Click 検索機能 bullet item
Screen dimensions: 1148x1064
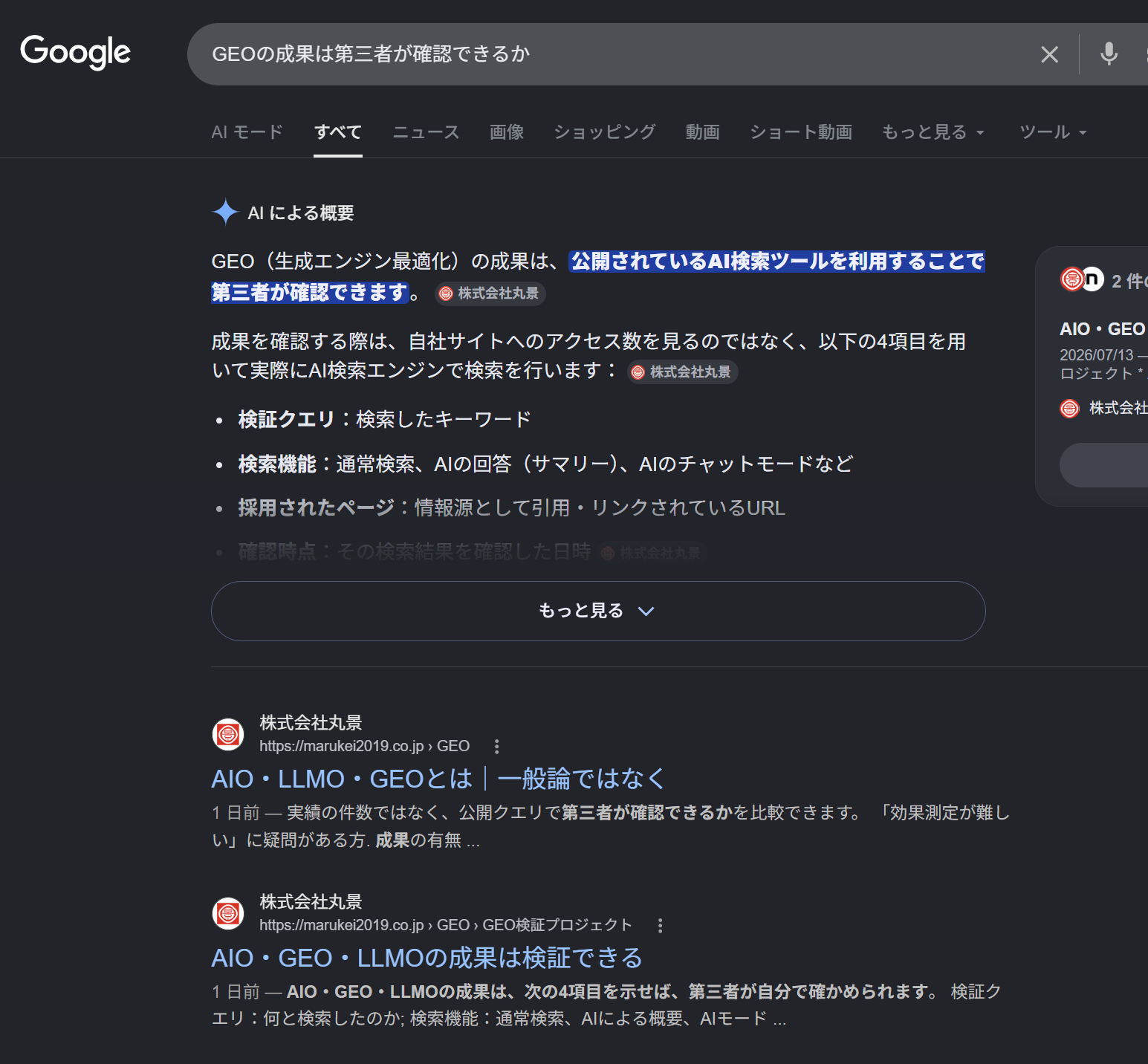(545, 464)
